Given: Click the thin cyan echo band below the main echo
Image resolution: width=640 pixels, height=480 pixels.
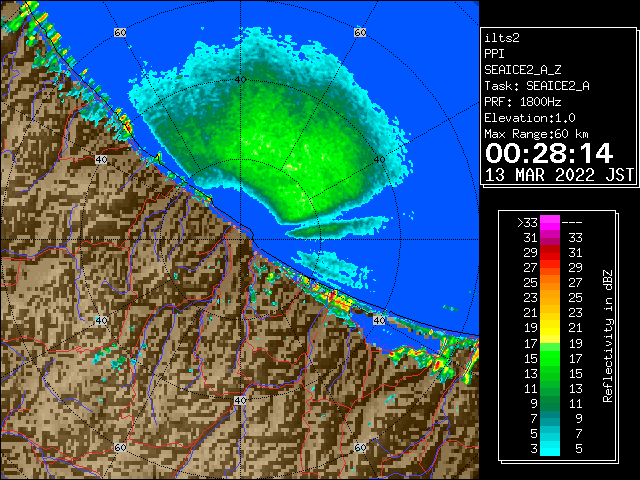Looking at the screenshot, I should point(338,227).
